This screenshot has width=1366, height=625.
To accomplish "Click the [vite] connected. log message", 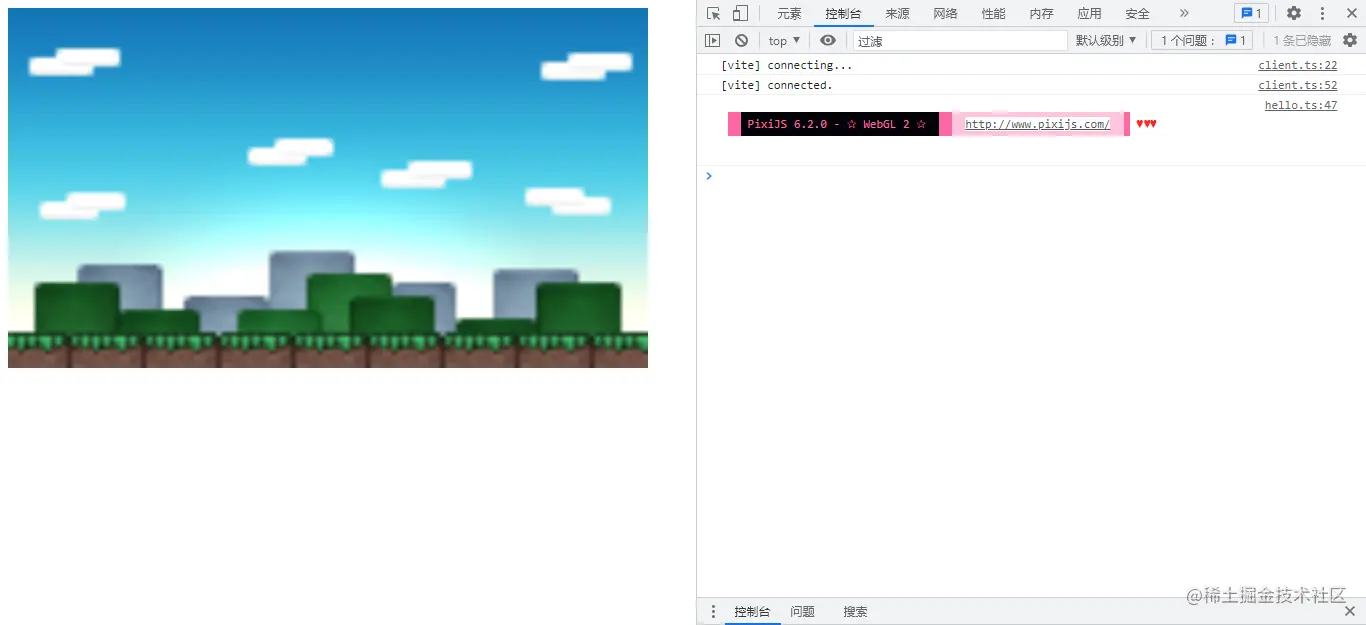I will pyautogui.click(x=777, y=85).
